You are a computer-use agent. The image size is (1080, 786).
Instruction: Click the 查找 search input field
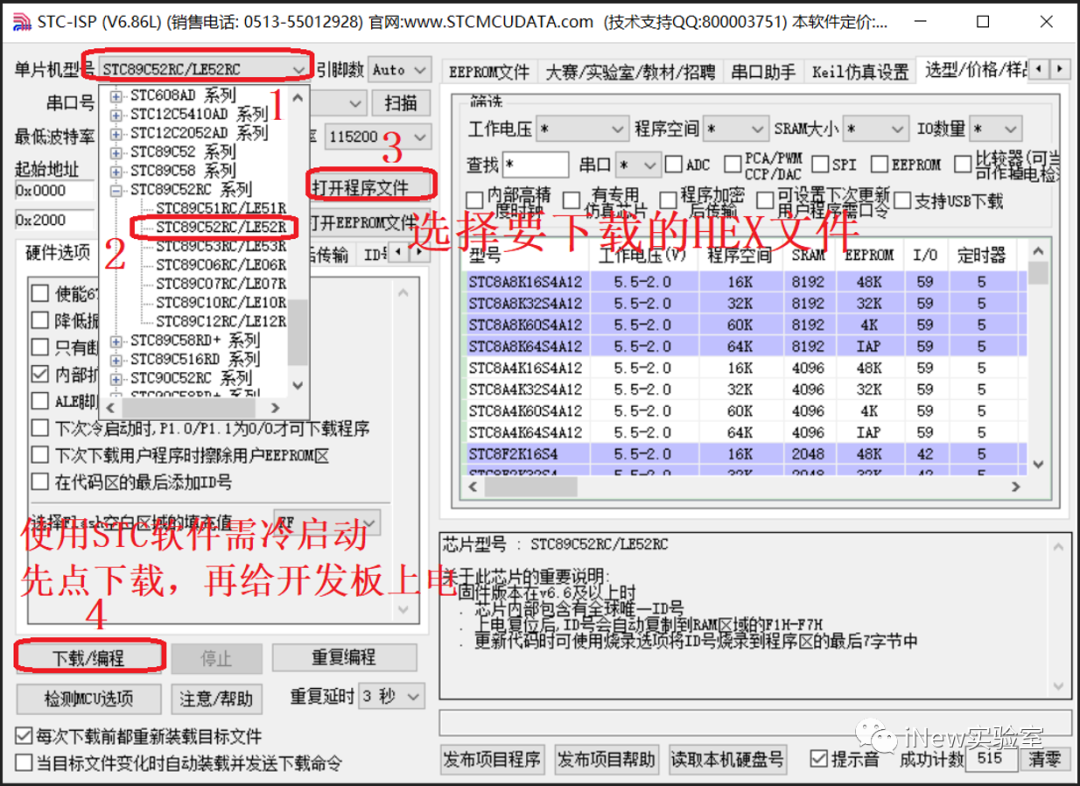click(535, 165)
